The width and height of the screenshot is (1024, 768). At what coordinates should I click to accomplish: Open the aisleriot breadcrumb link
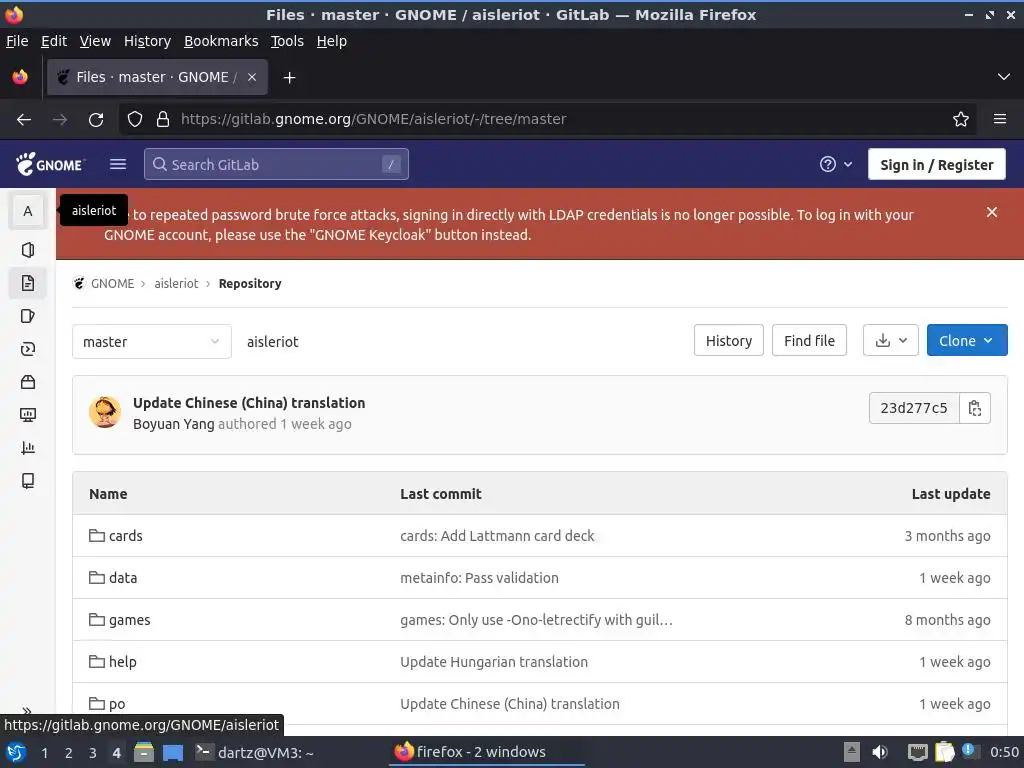coord(176,283)
